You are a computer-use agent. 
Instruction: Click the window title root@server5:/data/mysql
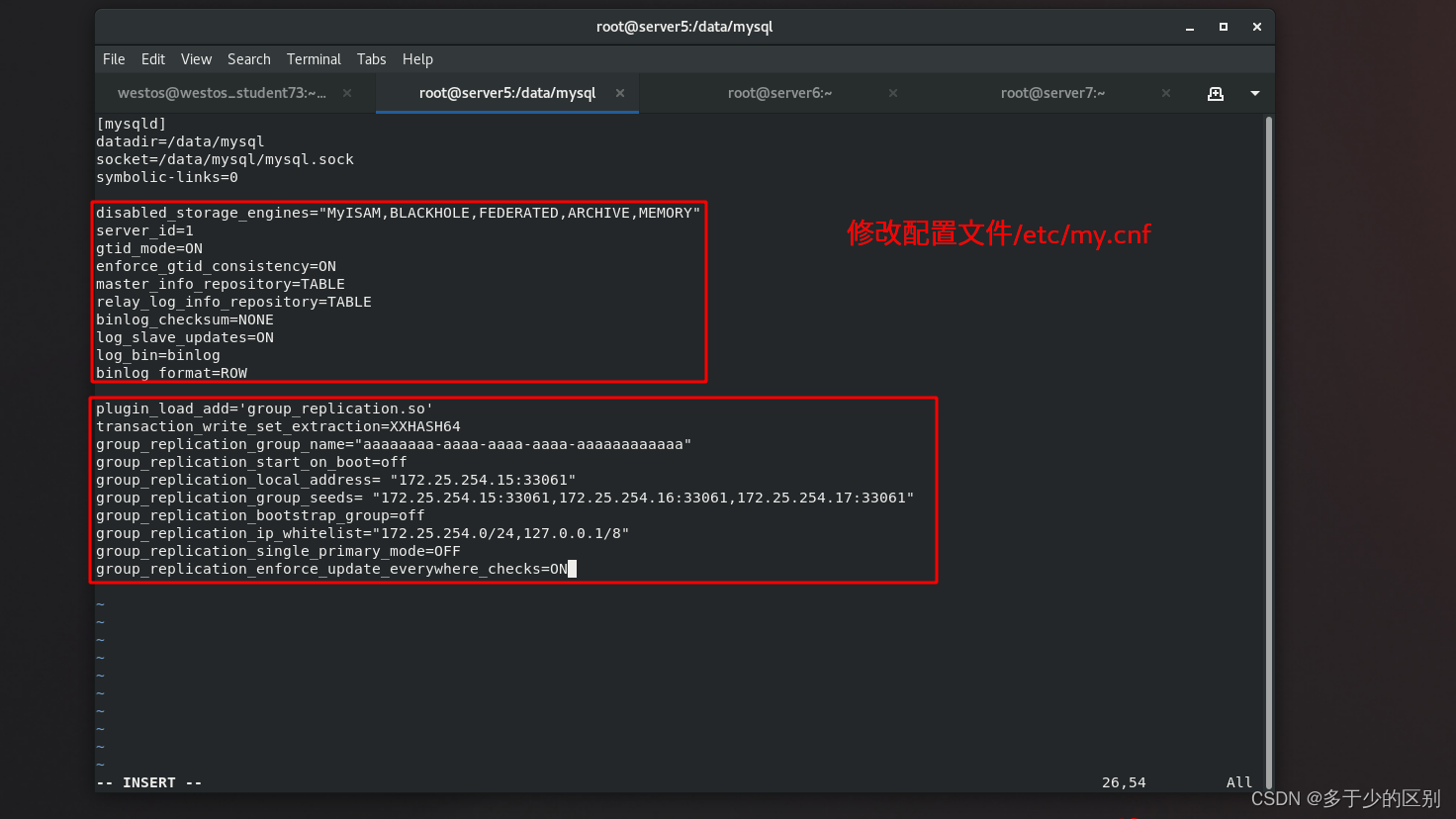click(684, 27)
